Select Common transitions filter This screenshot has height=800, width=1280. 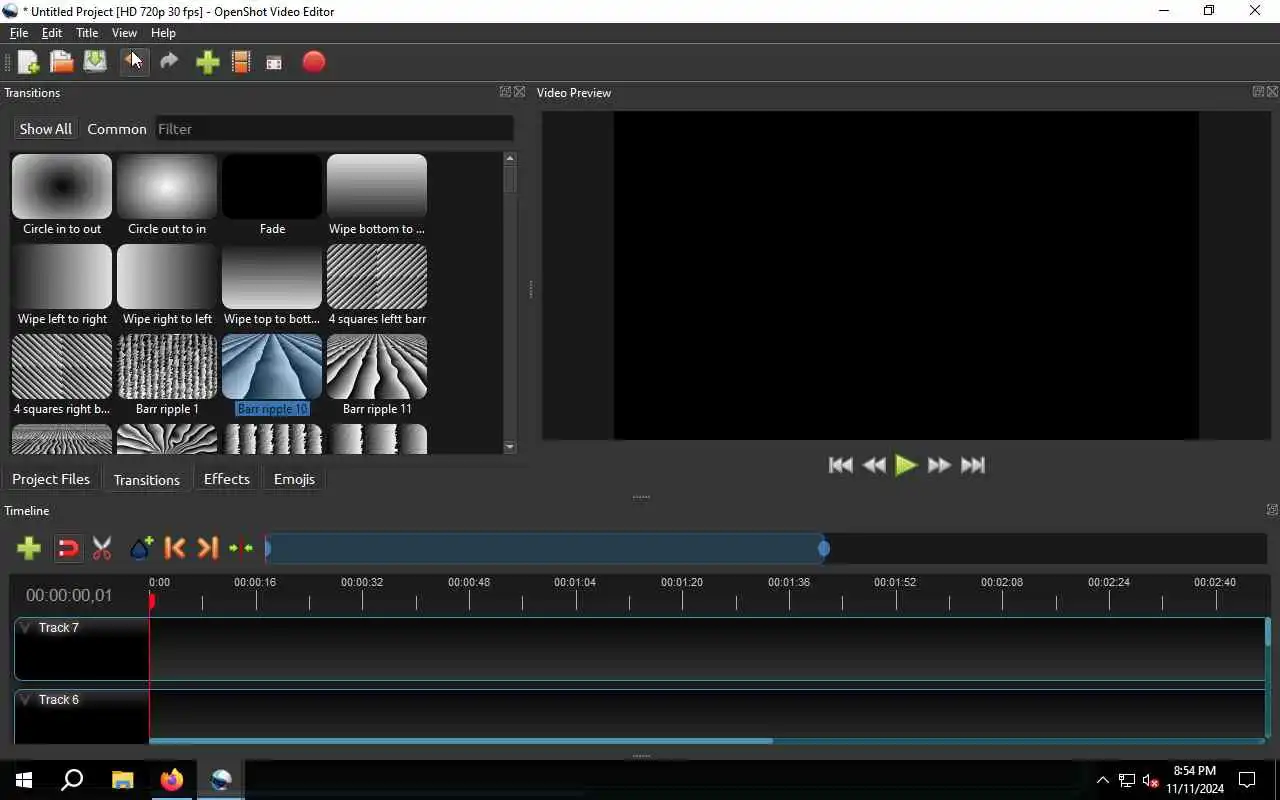click(x=117, y=129)
